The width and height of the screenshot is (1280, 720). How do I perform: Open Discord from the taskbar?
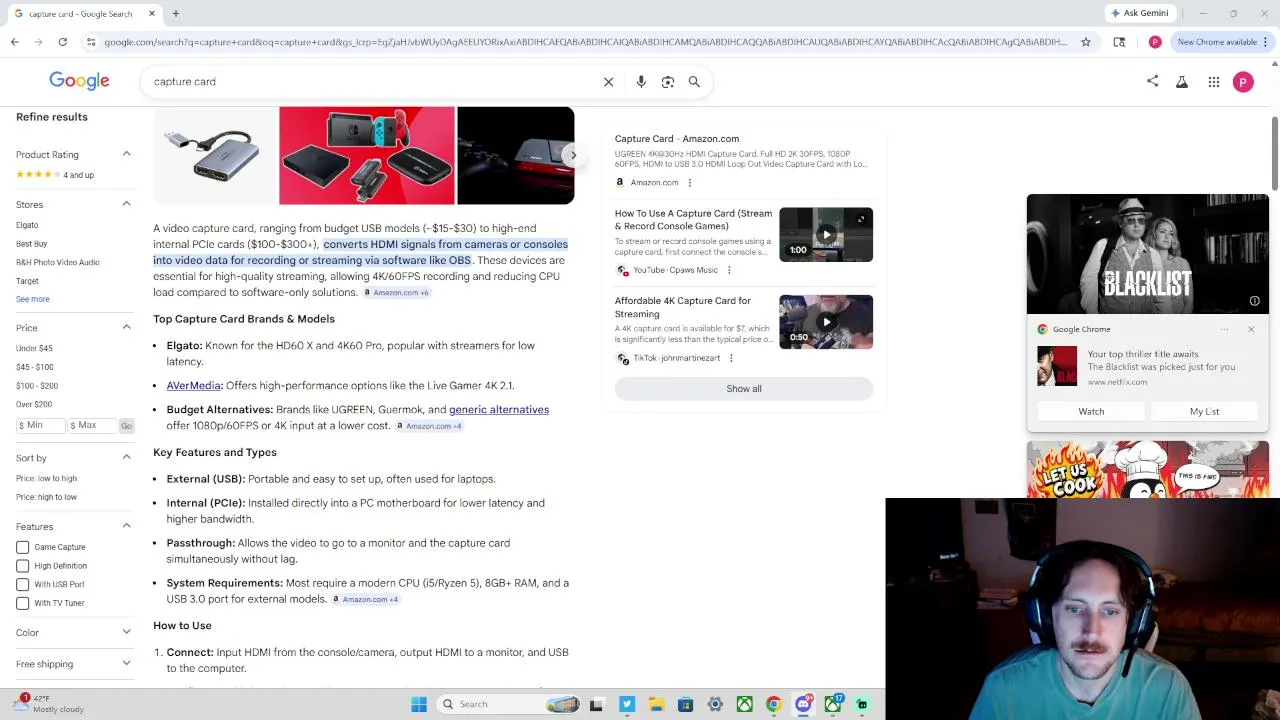point(803,704)
